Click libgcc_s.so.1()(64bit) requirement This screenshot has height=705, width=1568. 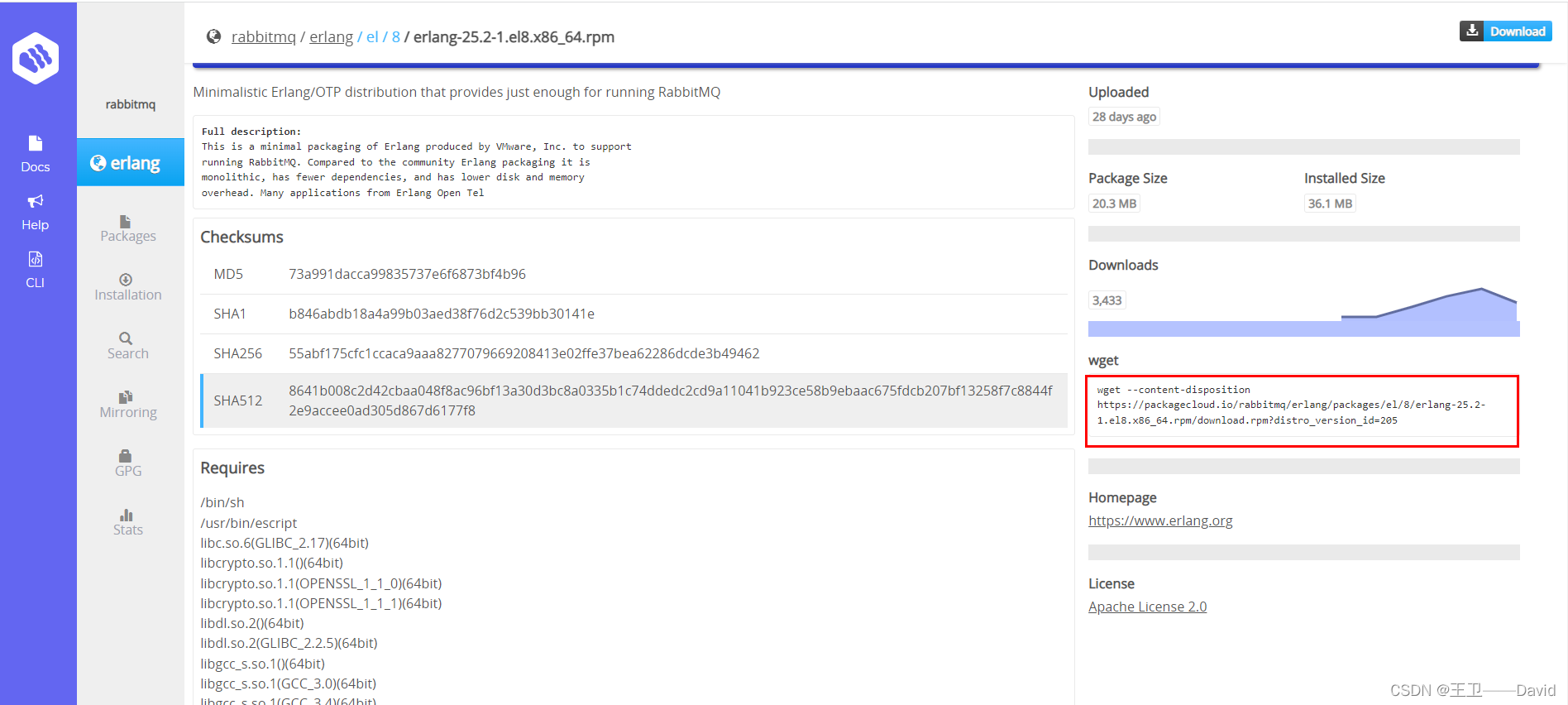click(x=263, y=664)
